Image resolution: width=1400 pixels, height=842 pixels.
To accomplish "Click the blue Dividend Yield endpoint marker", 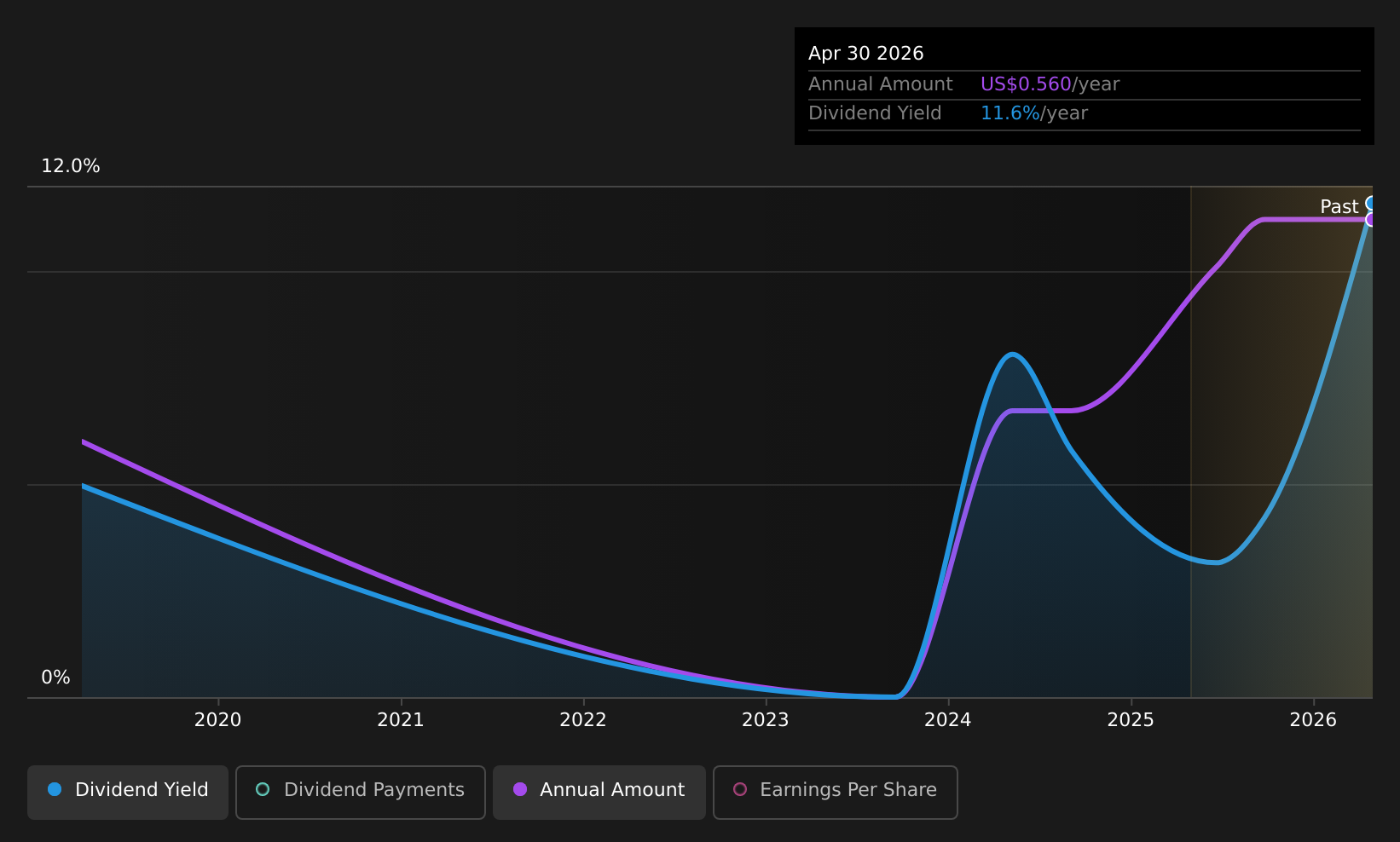I will click(x=1371, y=203).
